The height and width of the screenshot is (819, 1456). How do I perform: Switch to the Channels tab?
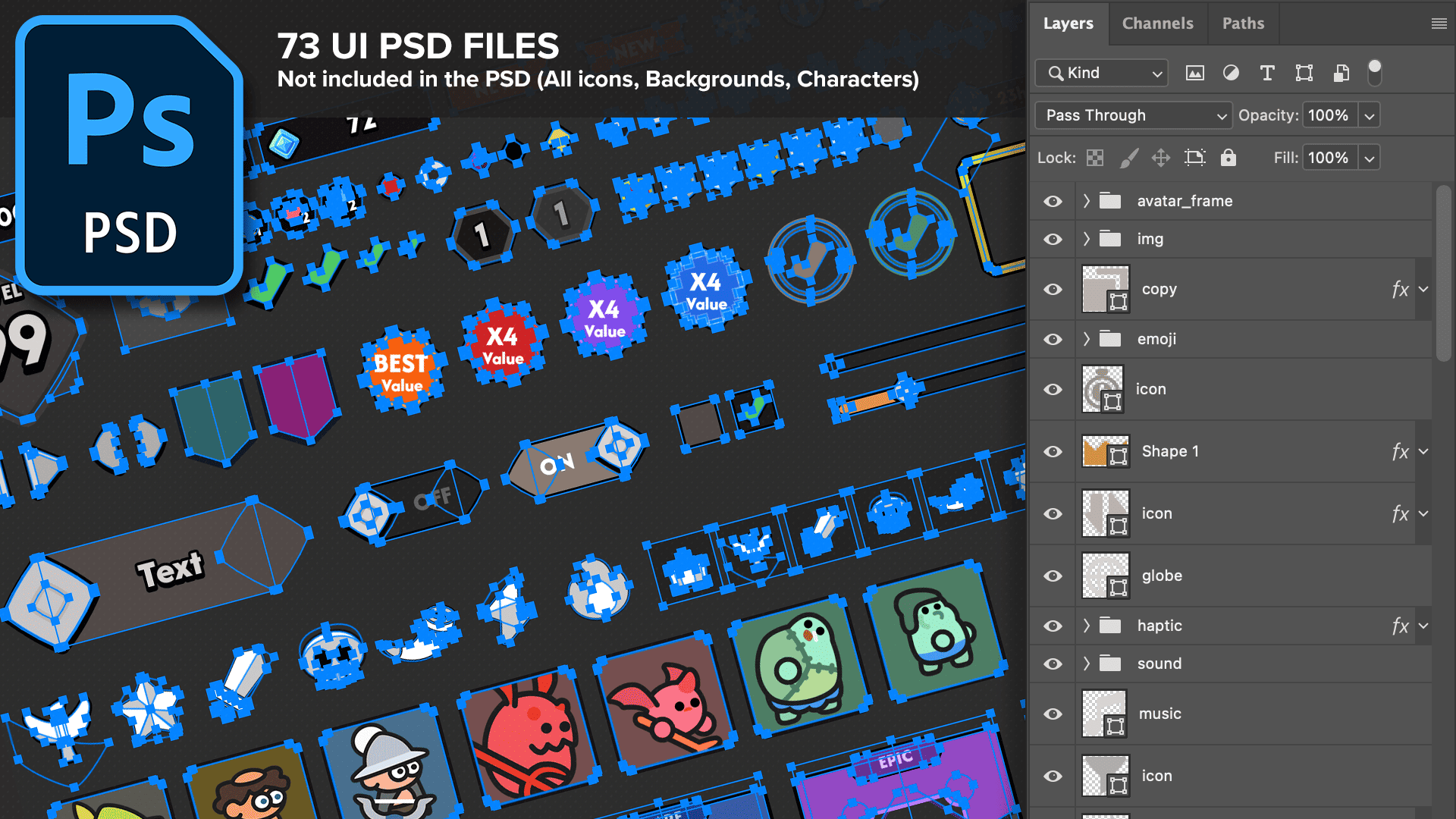[x=1157, y=24]
